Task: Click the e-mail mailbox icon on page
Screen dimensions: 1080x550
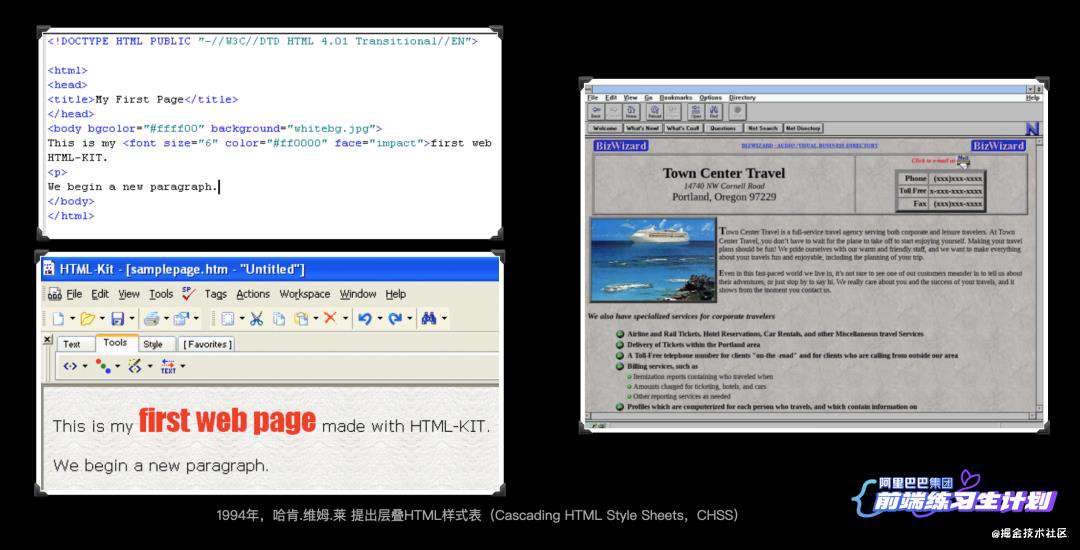Action: [963, 160]
